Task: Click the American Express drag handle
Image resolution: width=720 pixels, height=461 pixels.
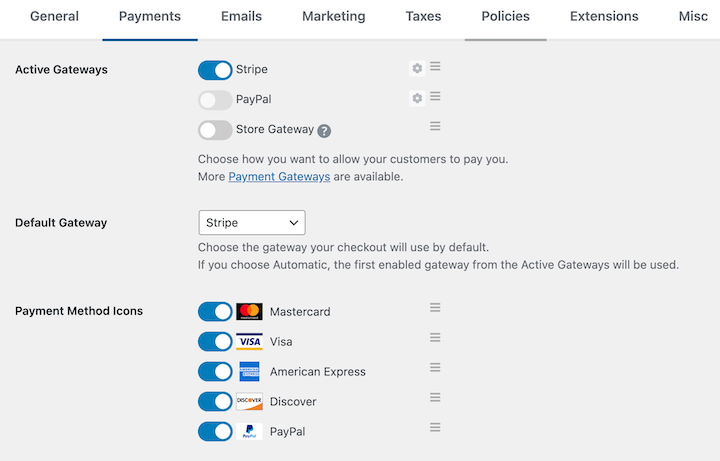Action: coord(435,368)
